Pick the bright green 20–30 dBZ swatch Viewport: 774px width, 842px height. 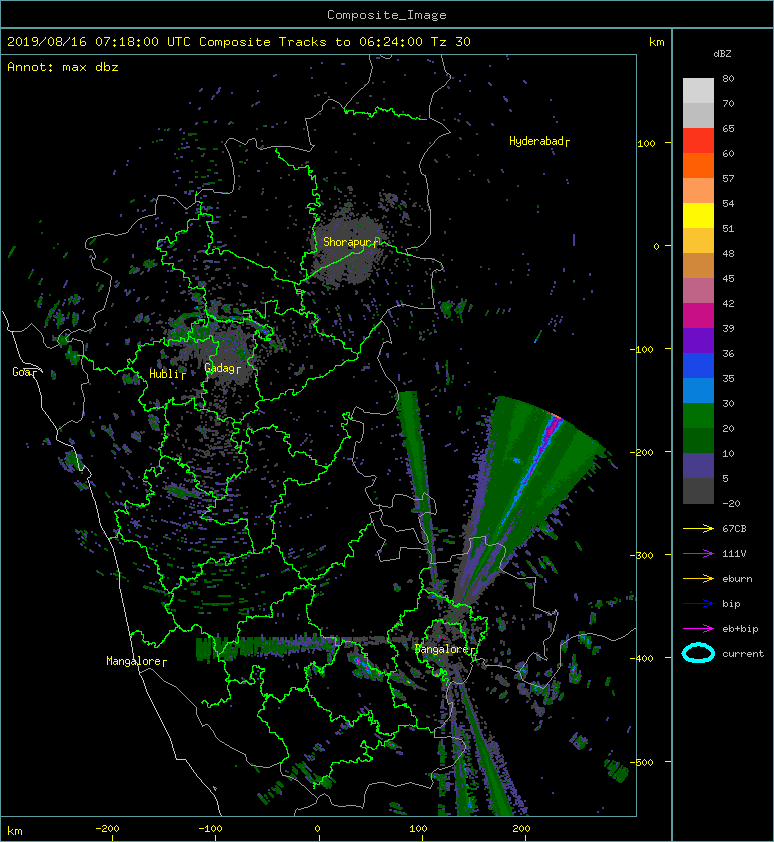click(x=698, y=415)
